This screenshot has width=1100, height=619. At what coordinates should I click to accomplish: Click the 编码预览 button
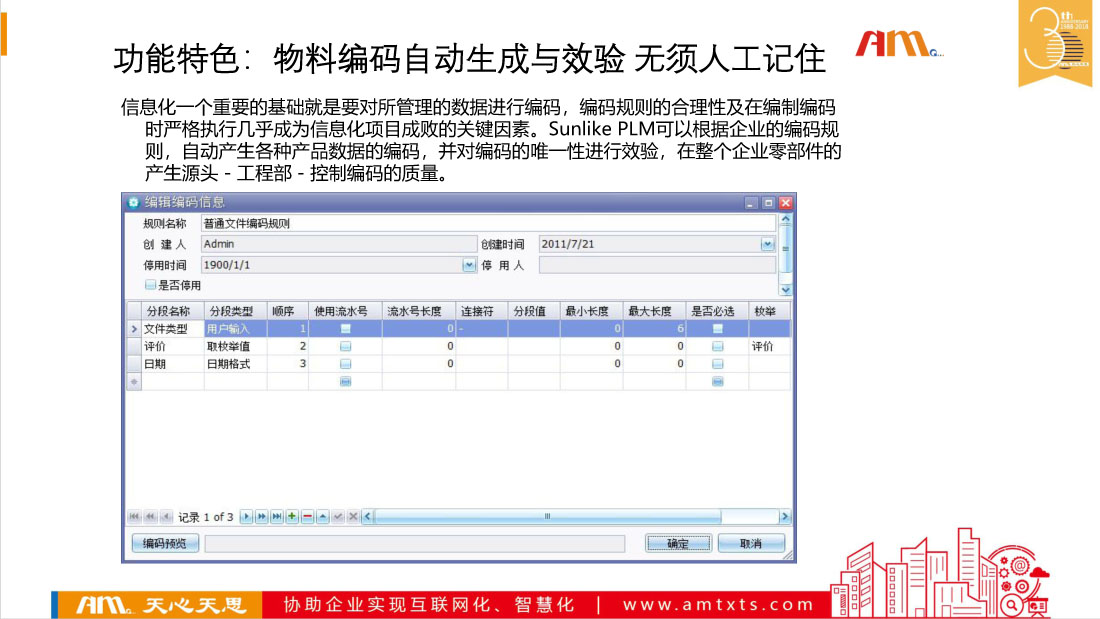(165, 543)
